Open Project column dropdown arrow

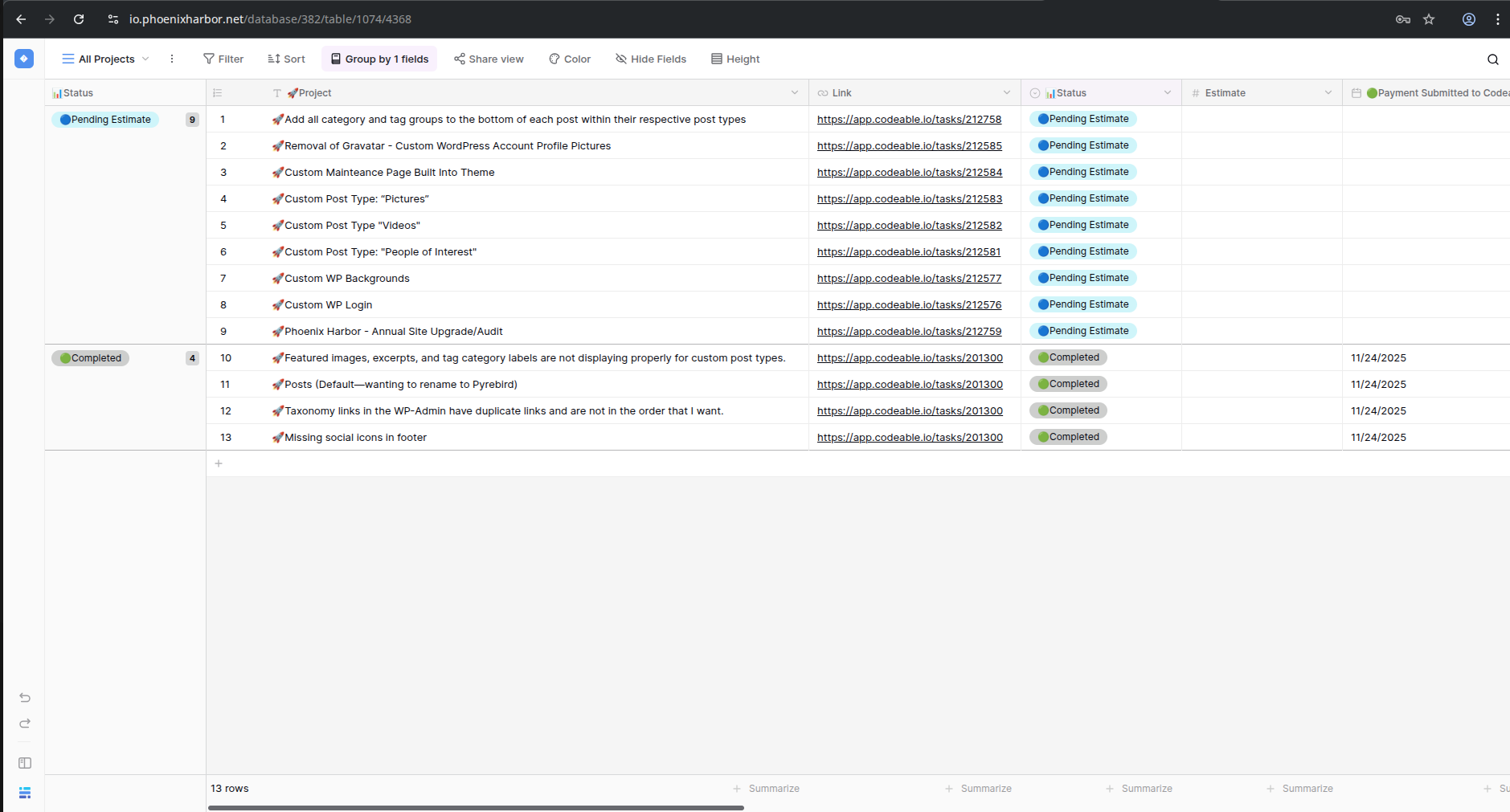[795, 93]
